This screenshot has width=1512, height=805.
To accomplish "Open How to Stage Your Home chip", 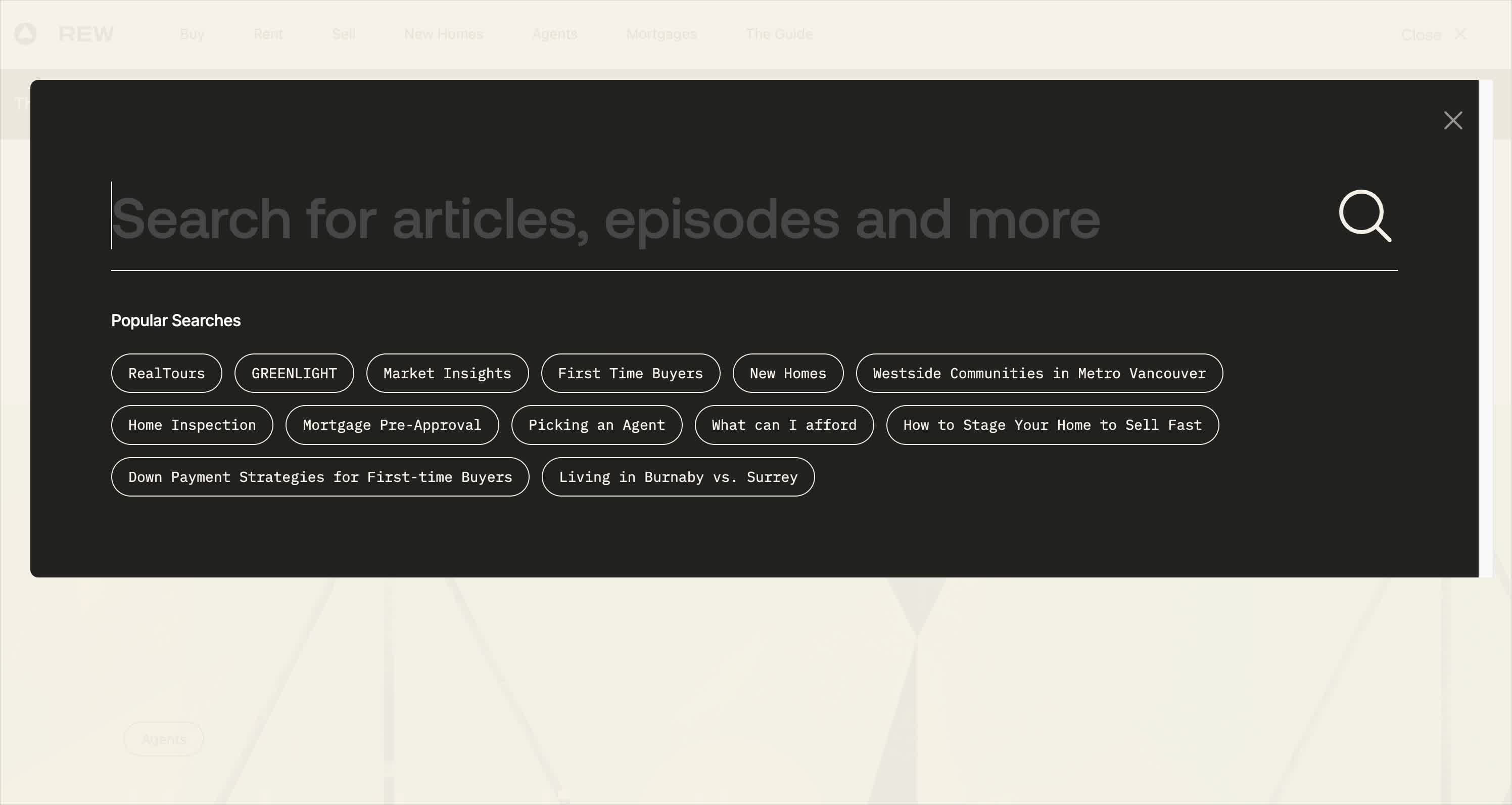I will pyautogui.click(x=1053, y=425).
